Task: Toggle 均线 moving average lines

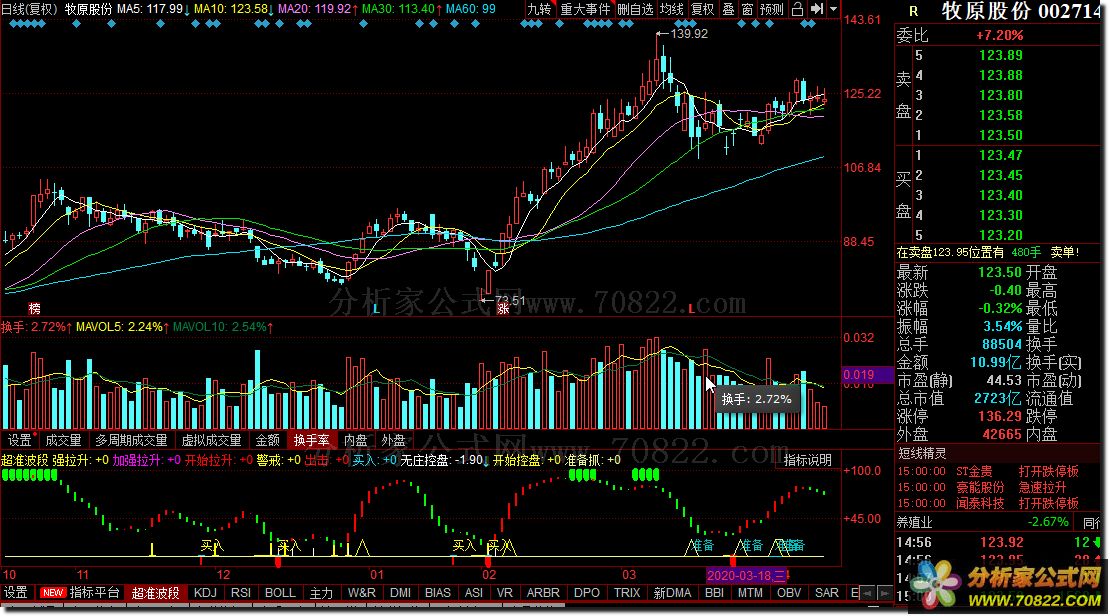Action: coord(671,9)
